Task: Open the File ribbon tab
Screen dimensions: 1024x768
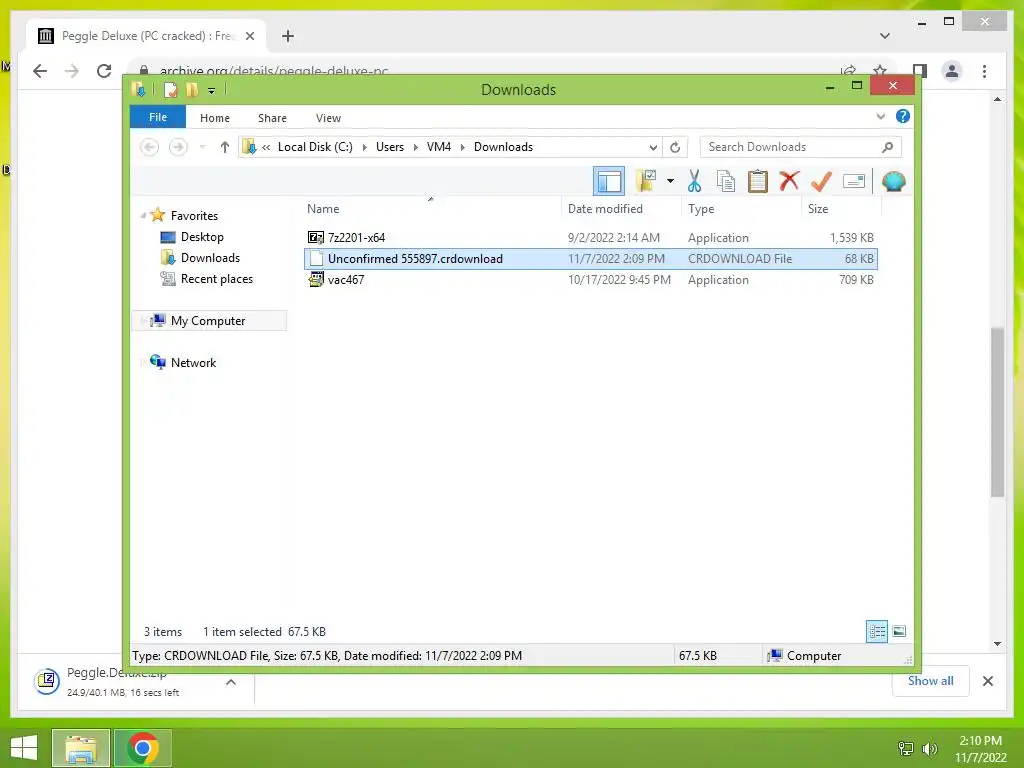Action: [x=158, y=118]
